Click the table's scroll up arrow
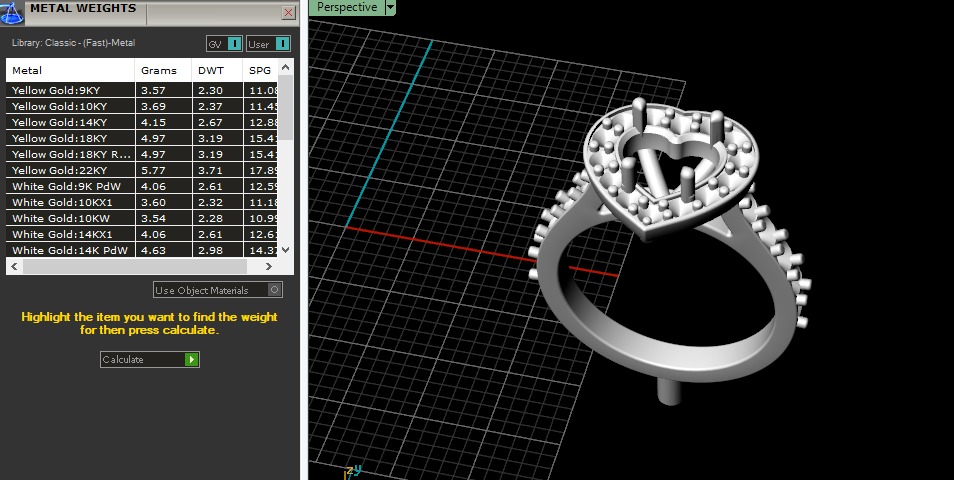The height and width of the screenshot is (480, 954). (x=286, y=66)
